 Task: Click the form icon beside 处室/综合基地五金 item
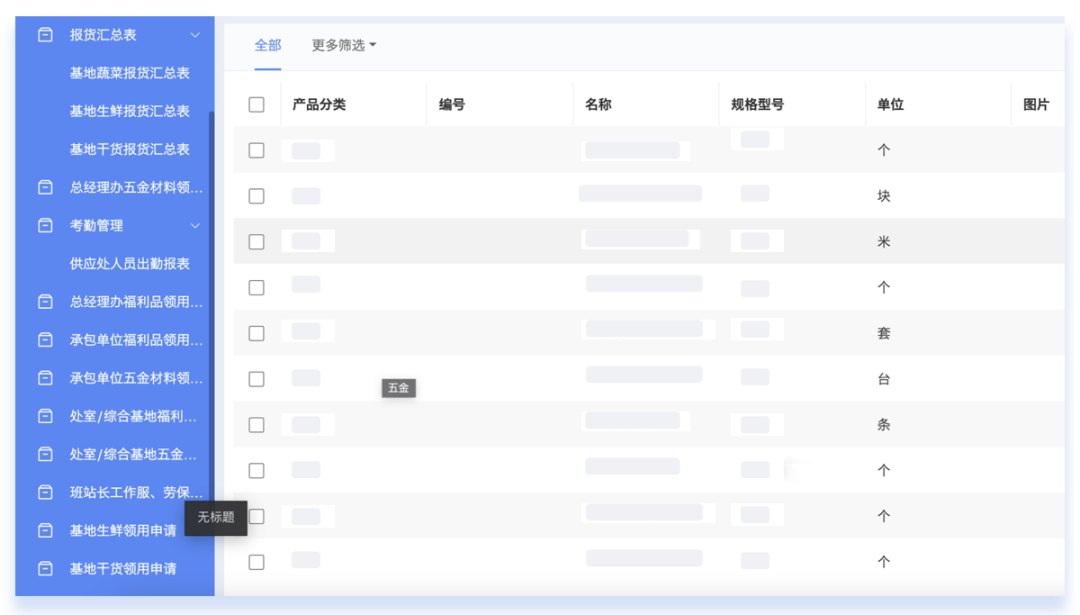pyautogui.click(x=45, y=455)
